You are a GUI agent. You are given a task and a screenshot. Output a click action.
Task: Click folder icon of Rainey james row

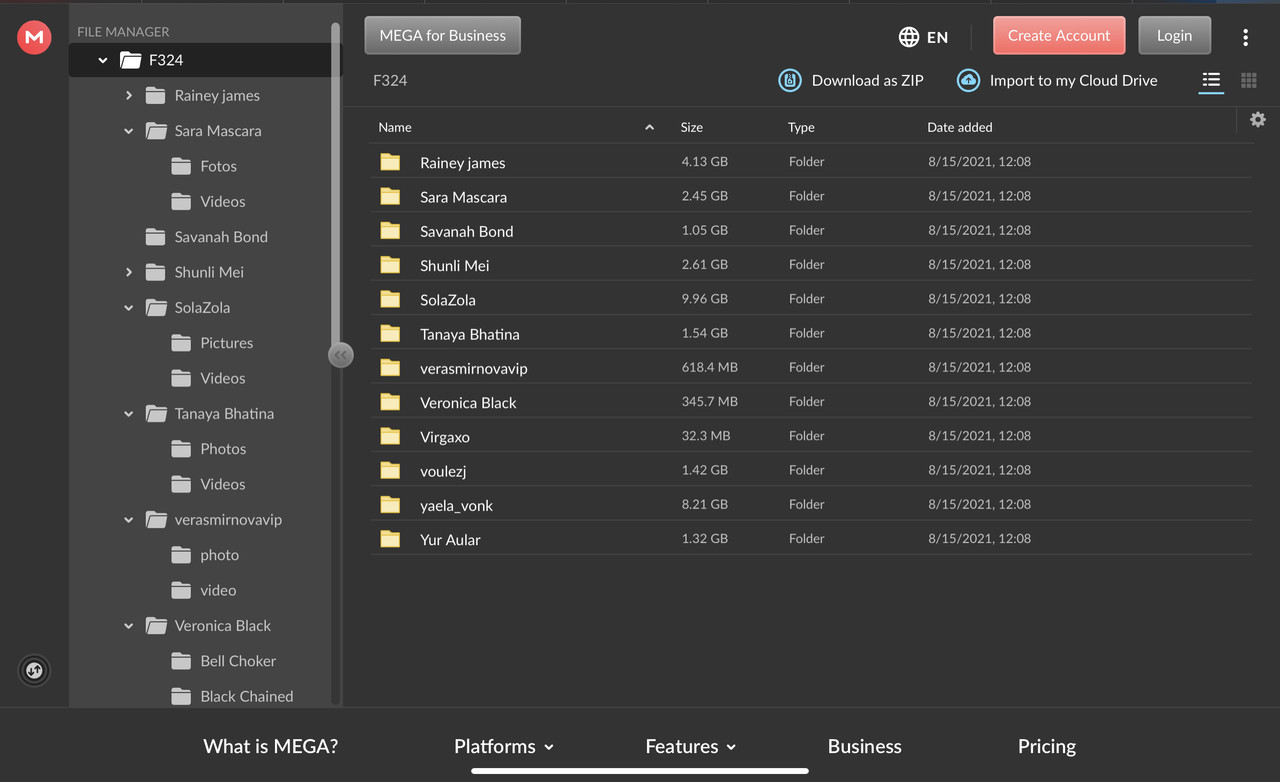click(390, 162)
